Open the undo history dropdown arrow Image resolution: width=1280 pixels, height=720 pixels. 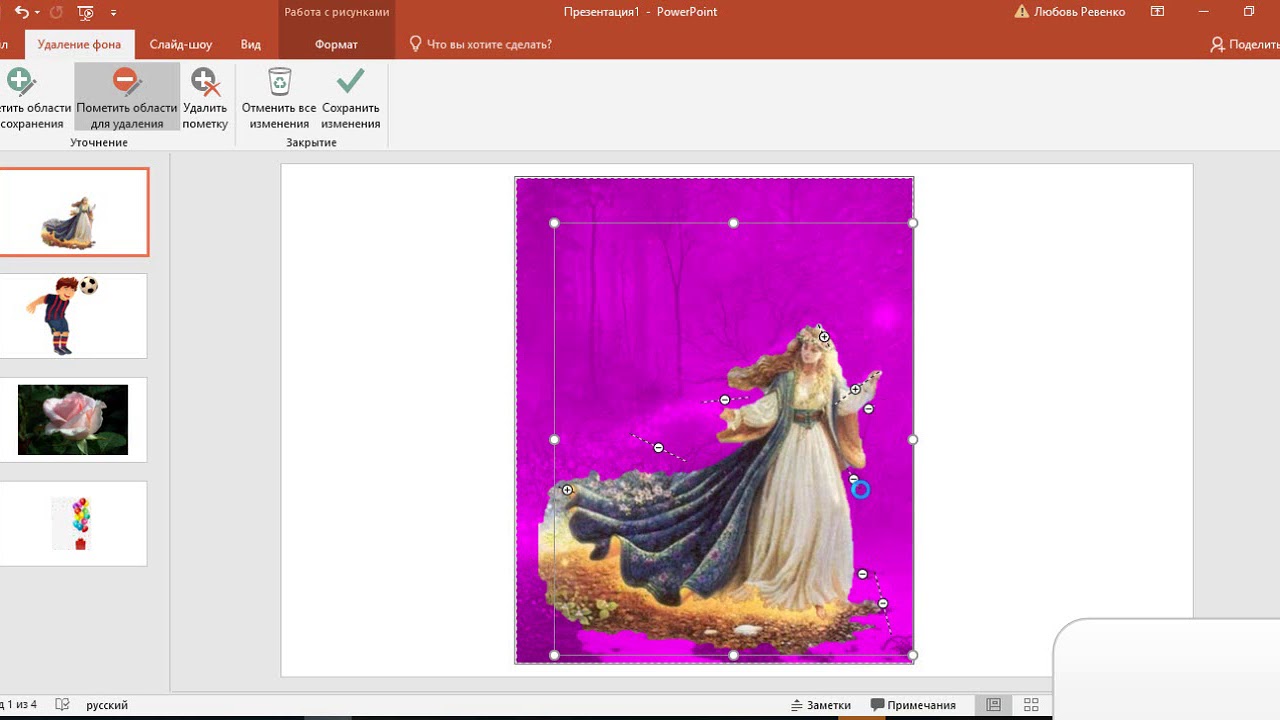[38, 12]
